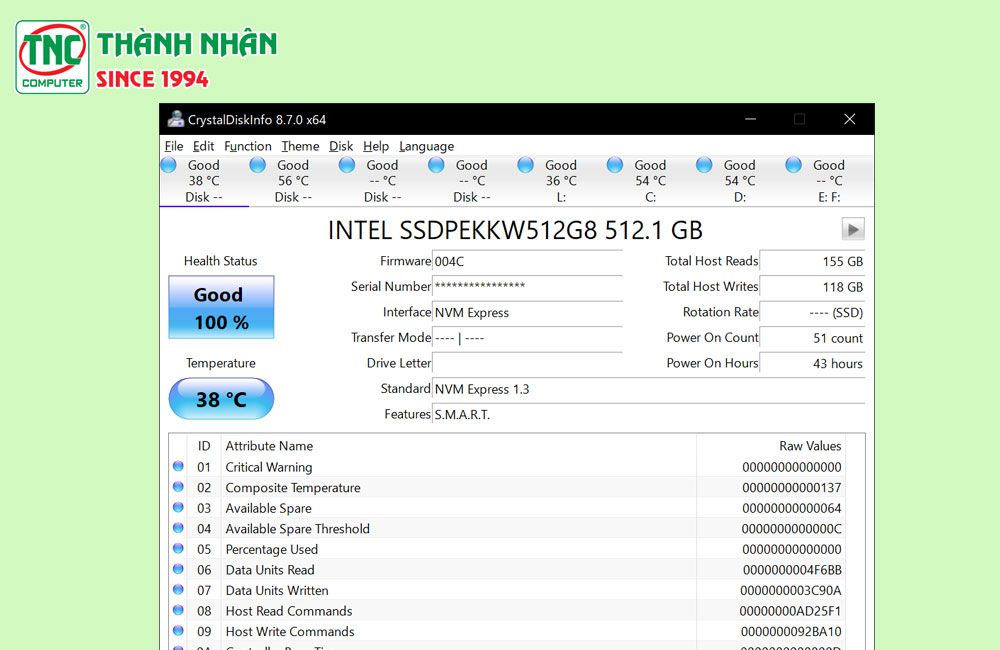Click the status orb for Percentage Used
This screenshot has height=650, width=1000.
pos(179,548)
